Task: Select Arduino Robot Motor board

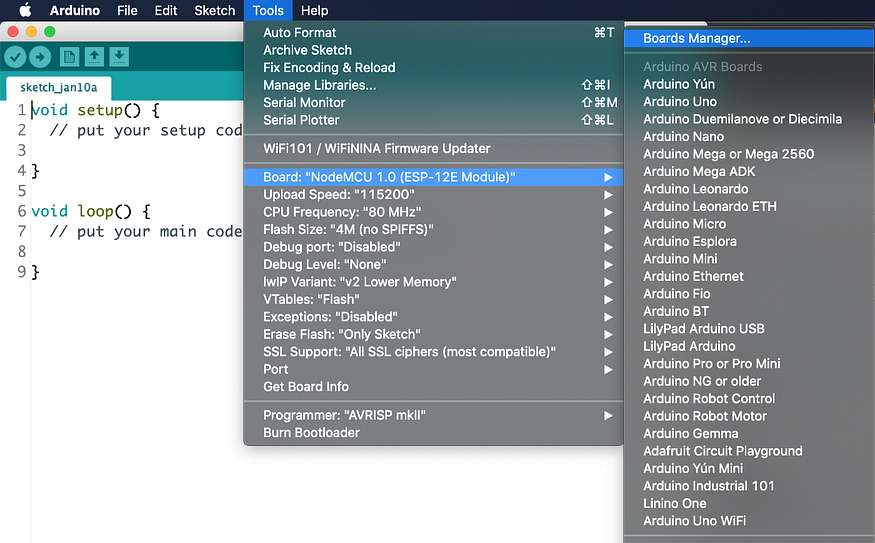Action: [749, 416]
